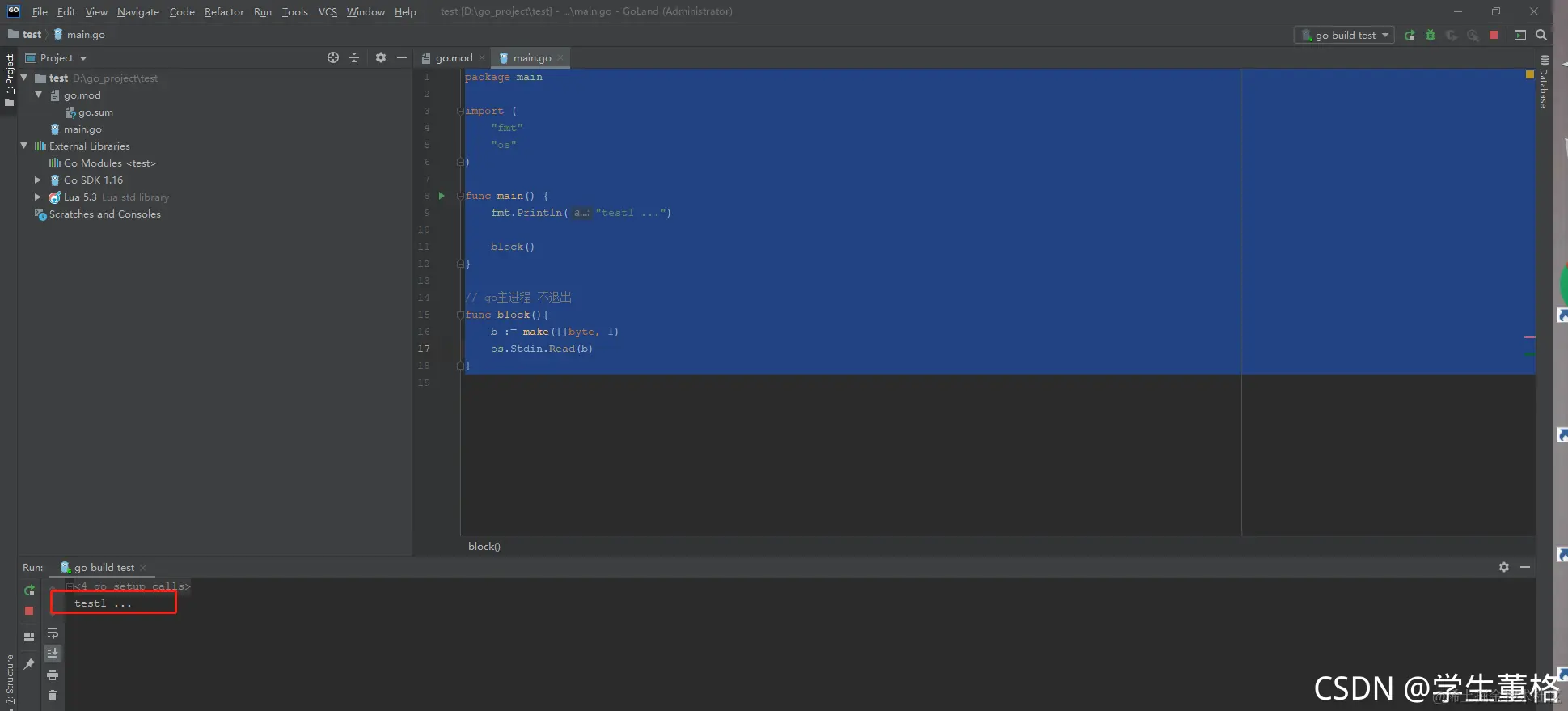Open the Database tool window

point(1544,82)
